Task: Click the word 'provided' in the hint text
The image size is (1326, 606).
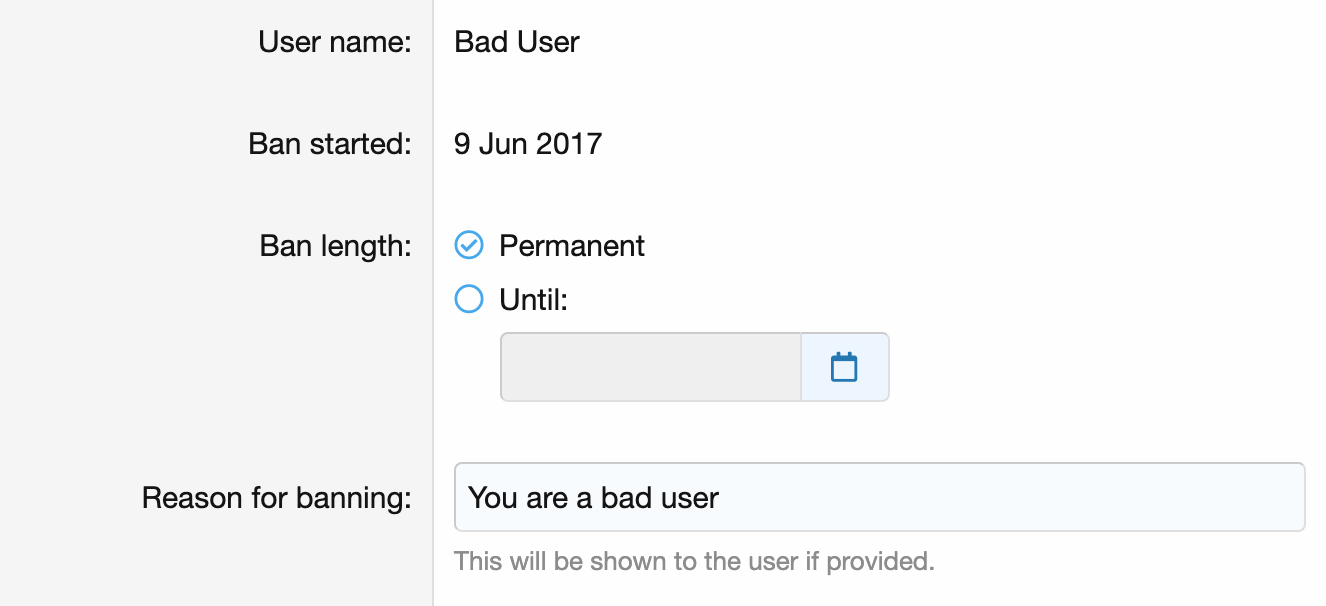Action: click(883, 561)
